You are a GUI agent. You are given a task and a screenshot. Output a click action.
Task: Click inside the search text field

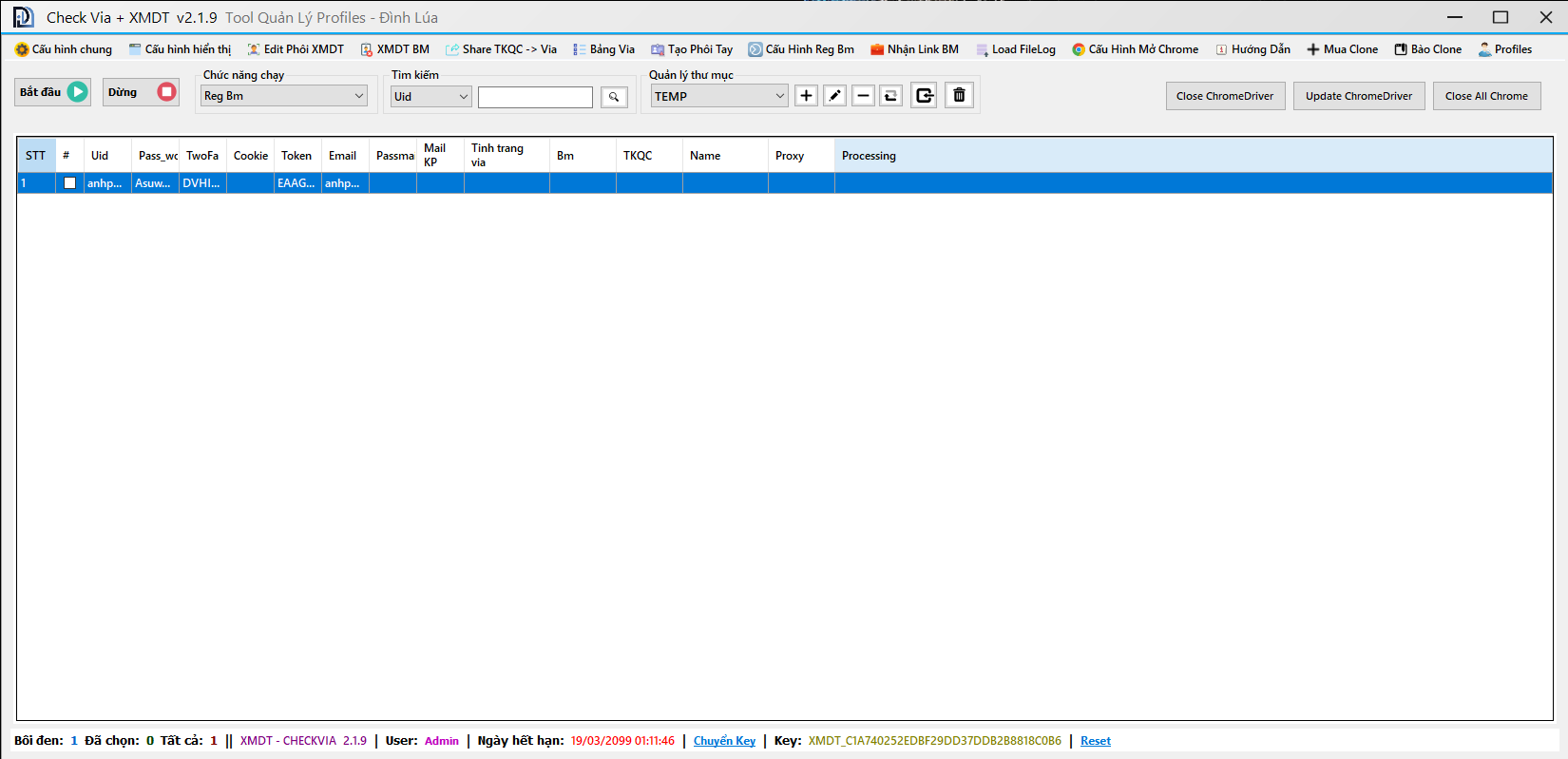point(535,97)
